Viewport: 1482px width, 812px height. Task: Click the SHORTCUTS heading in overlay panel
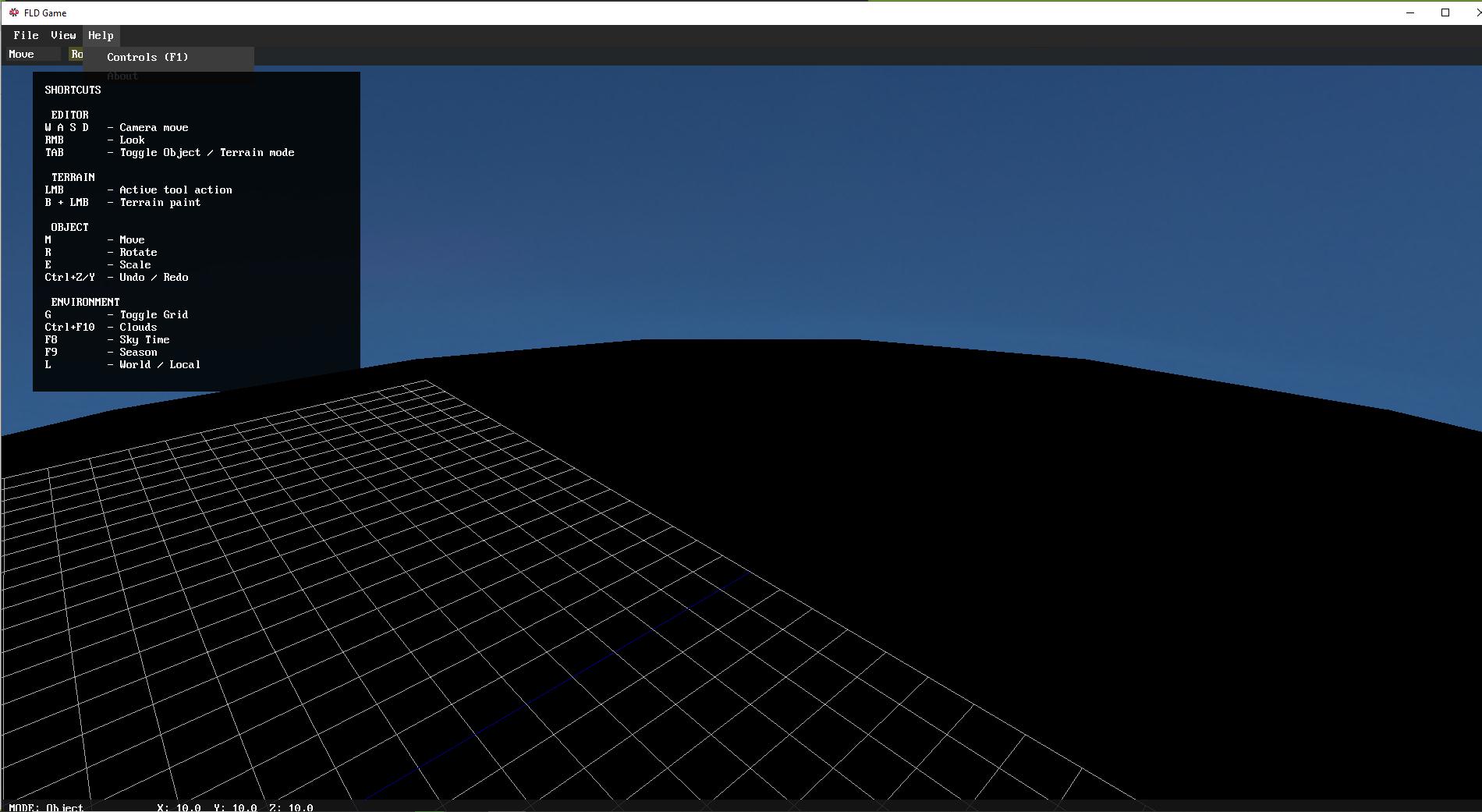73,90
